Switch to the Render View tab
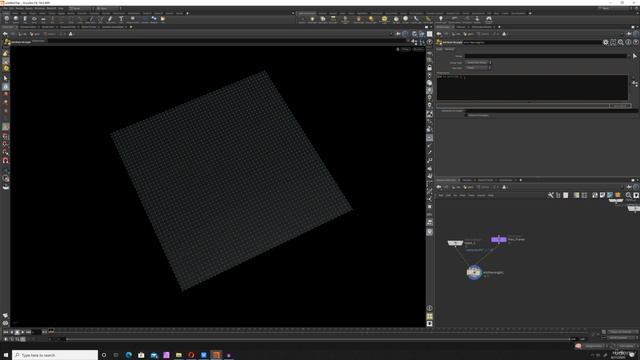Viewport: 640px width, 360px height. (x=48, y=27)
